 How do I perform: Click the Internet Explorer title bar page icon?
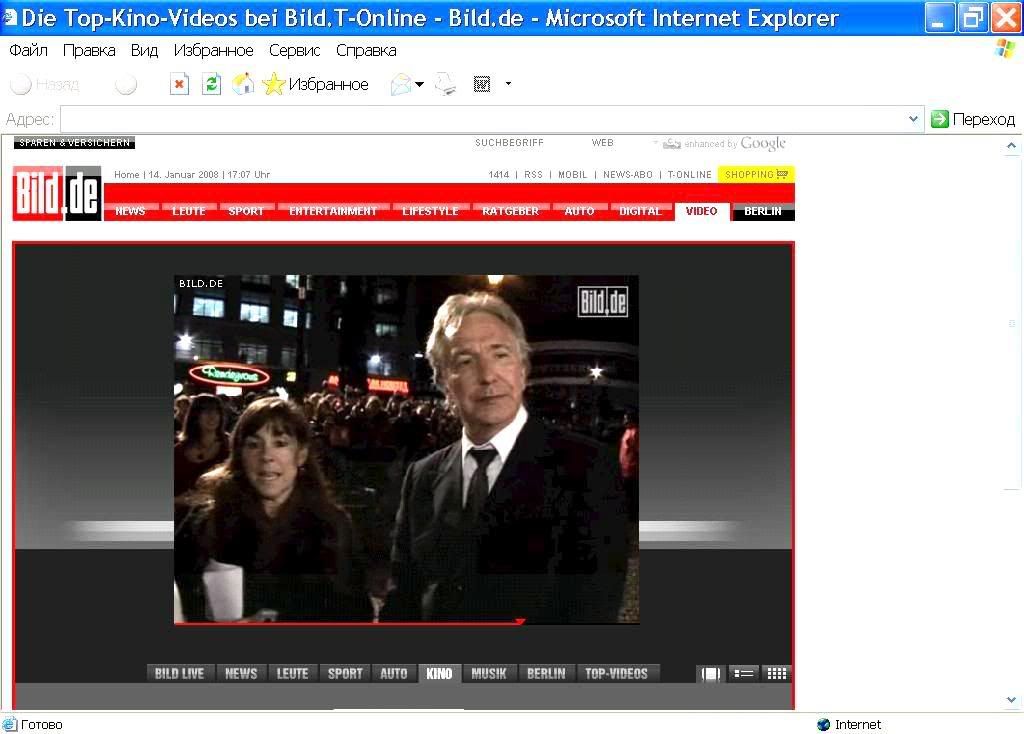(9, 16)
